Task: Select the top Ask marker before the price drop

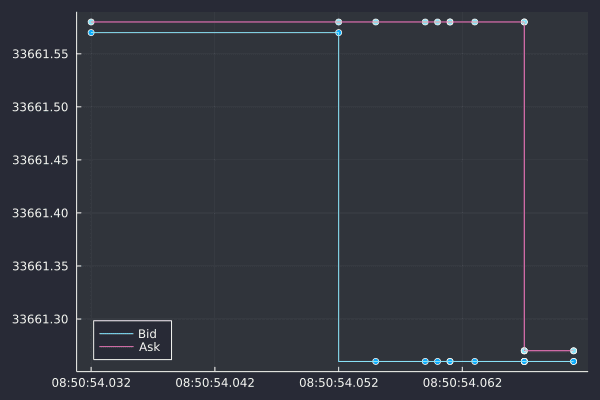Action: click(x=524, y=22)
